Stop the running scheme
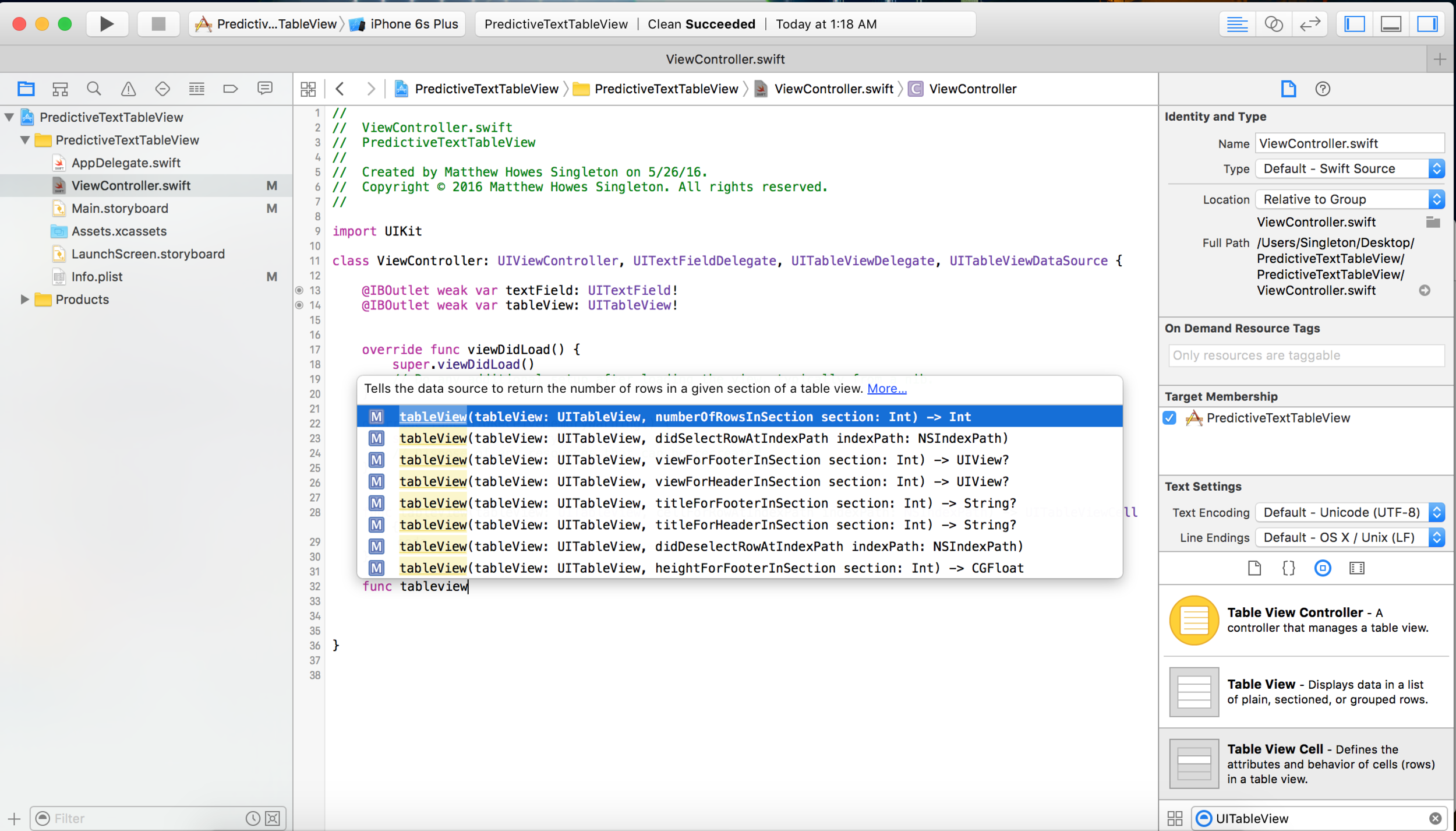The height and width of the screenshot is (831, 1456). 158,24
